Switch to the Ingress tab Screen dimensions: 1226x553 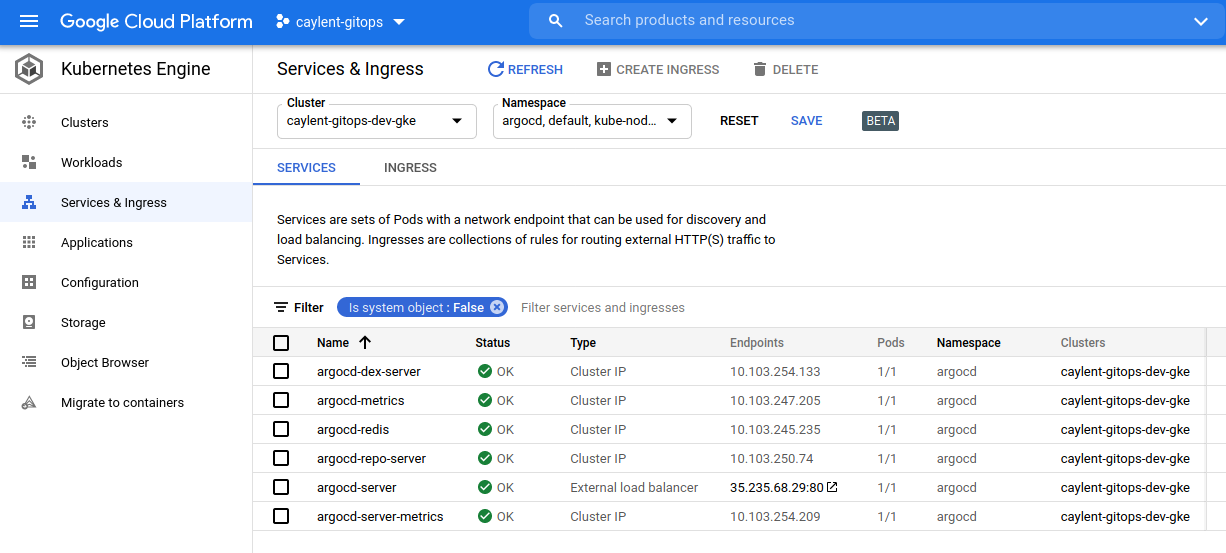point(410,167)
